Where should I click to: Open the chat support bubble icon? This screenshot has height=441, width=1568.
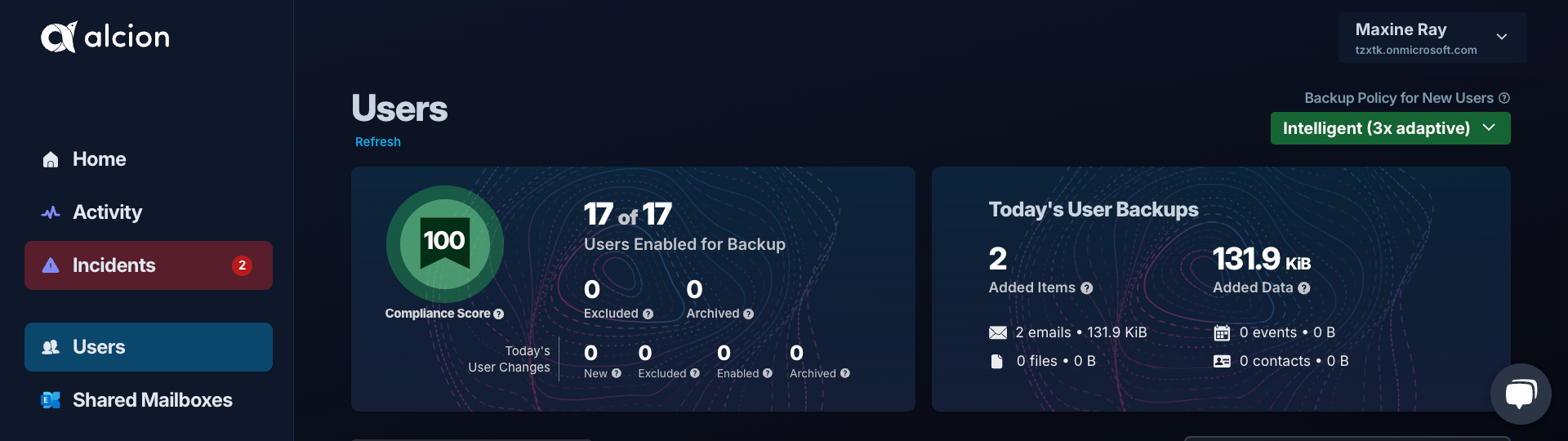[1521, 394]
